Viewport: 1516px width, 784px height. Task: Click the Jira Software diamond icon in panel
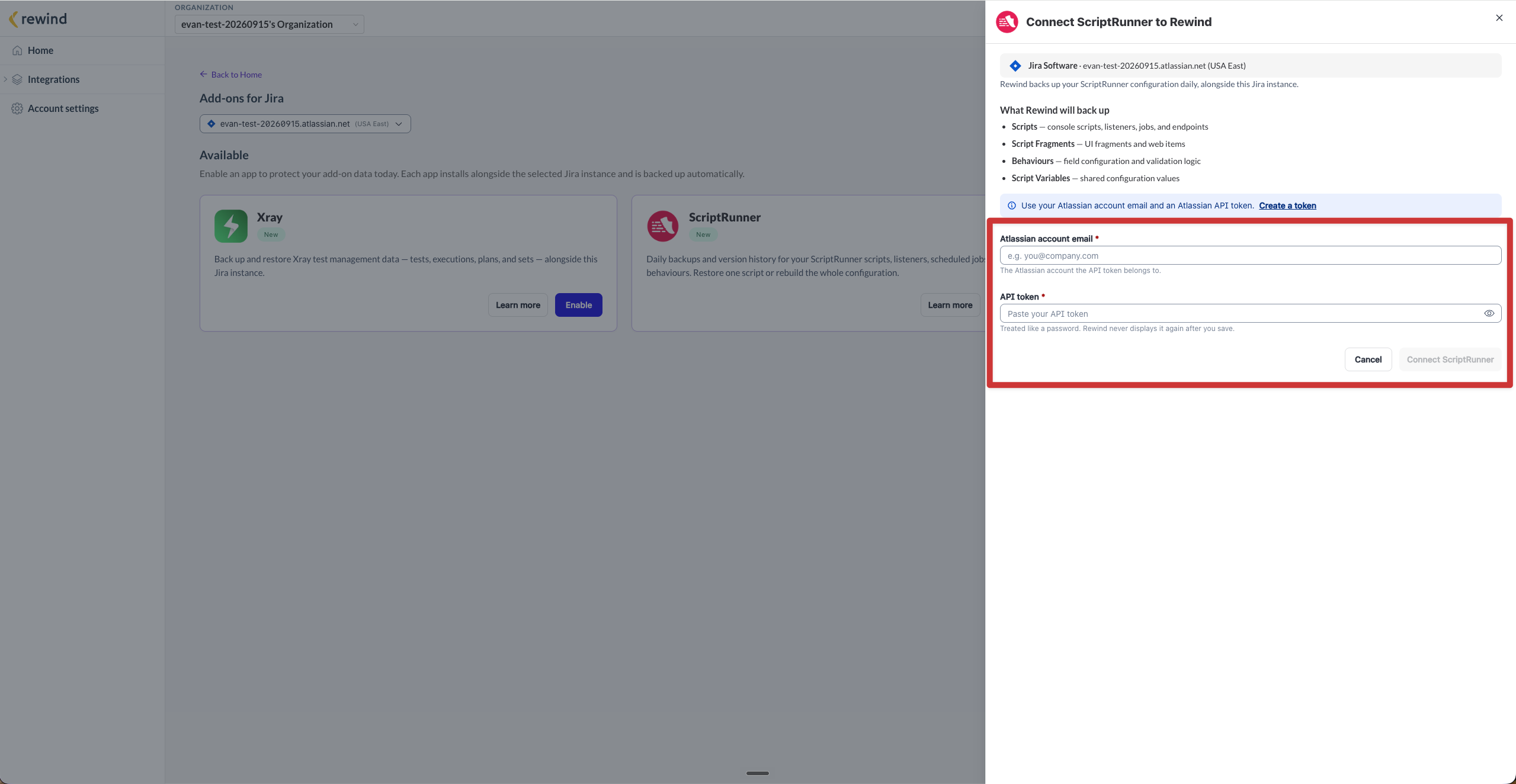coord(1015,66)
